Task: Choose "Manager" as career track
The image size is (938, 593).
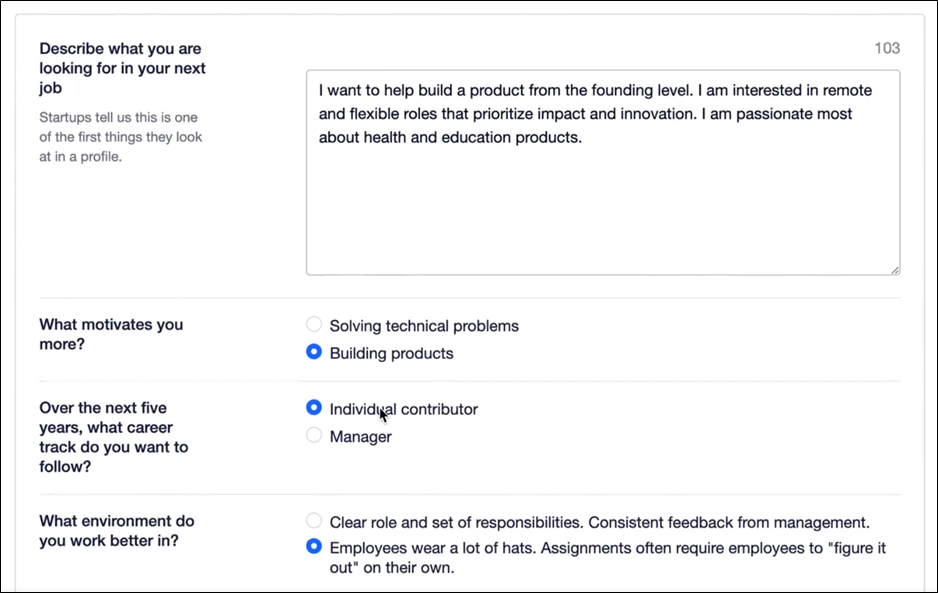Action: point(314,436)
